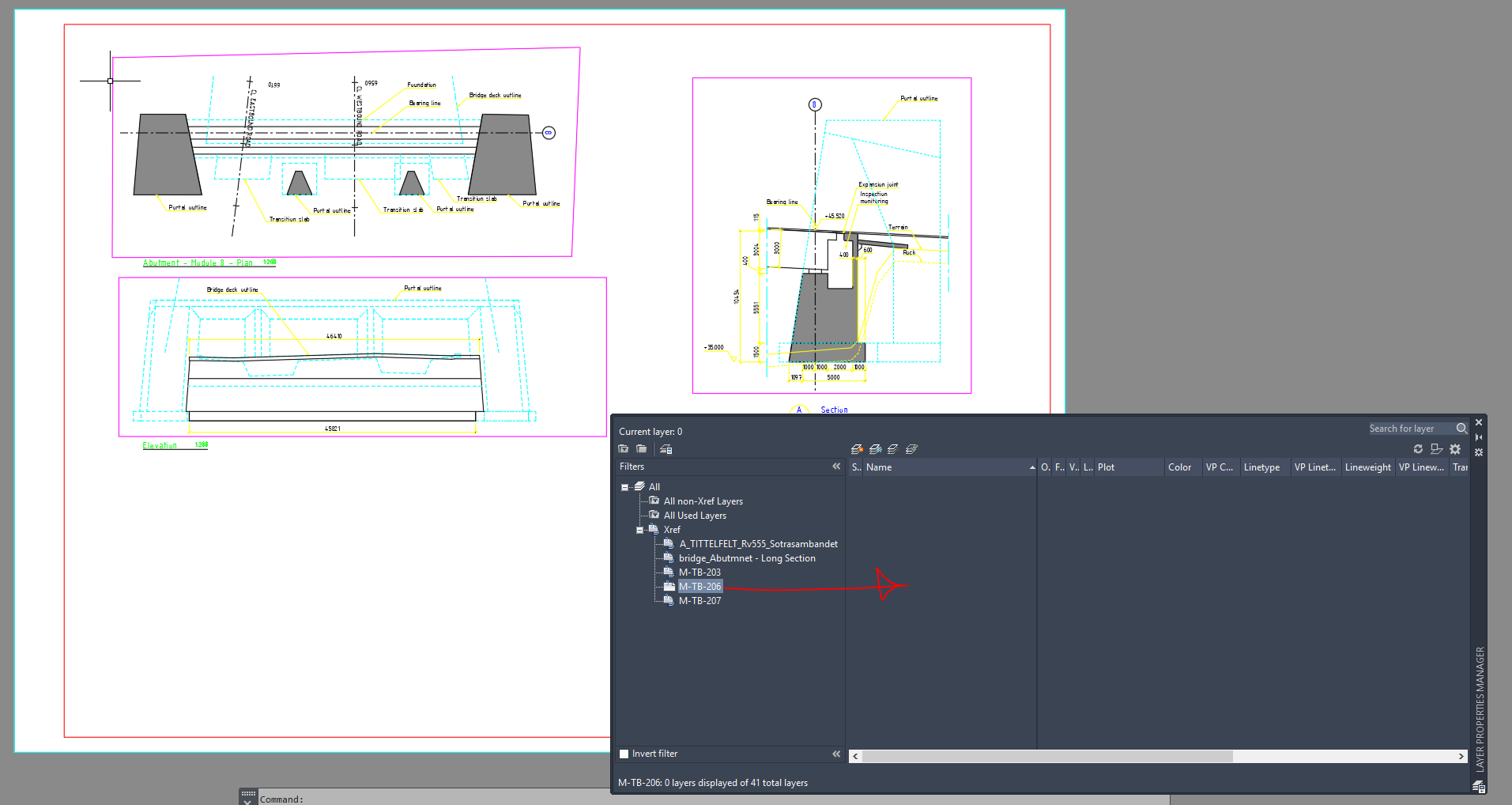Select the M-TB-207 xref filter
The height and width of the screenshot is (805, 1512).
[699, 600]
